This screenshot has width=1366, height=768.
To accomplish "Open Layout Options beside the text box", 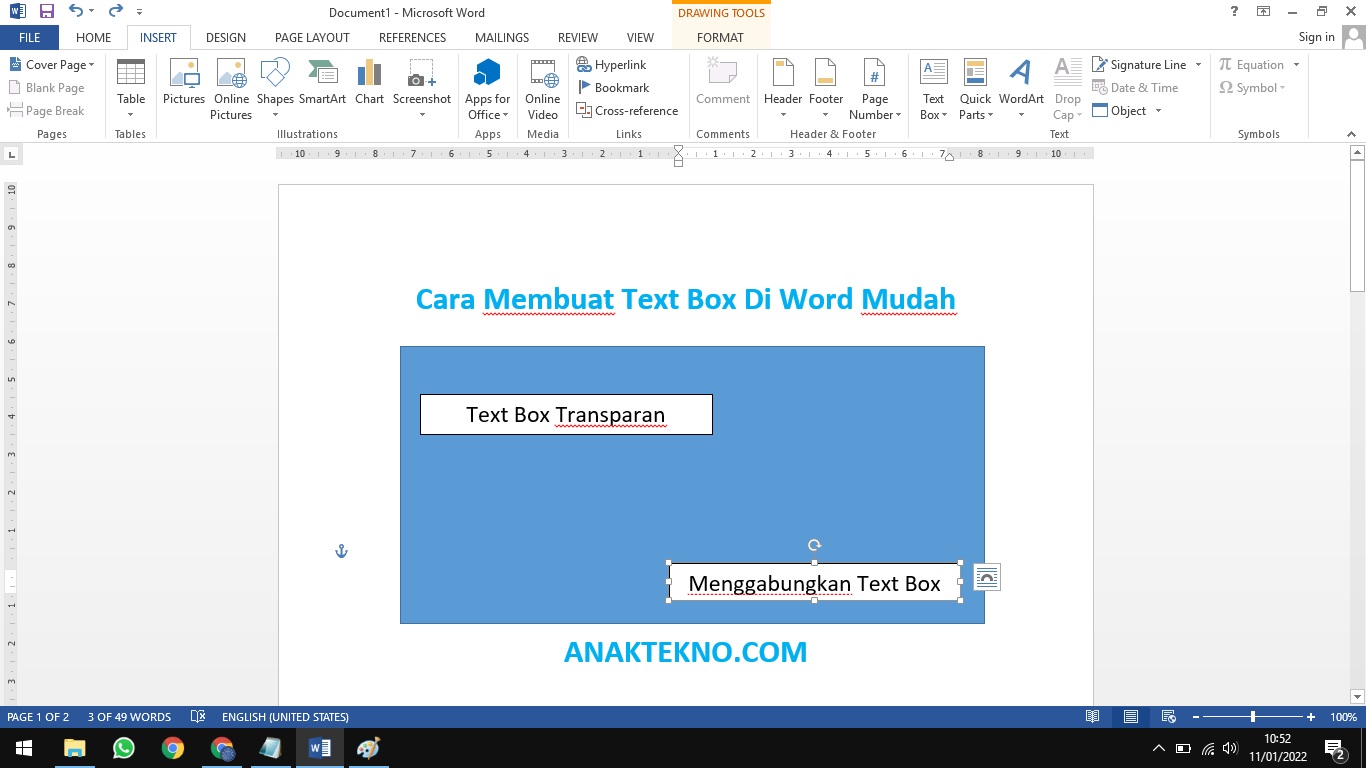I will pos(987,577).
